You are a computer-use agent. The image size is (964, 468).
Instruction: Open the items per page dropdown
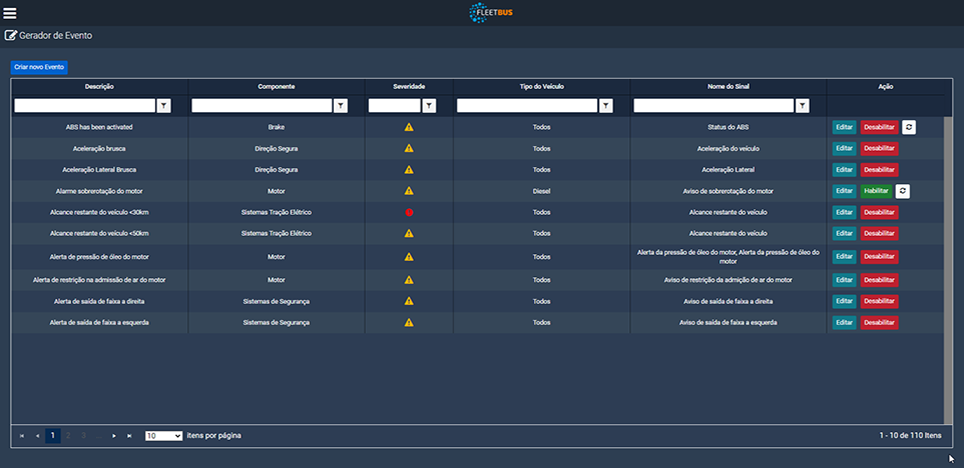click(164, 436)
